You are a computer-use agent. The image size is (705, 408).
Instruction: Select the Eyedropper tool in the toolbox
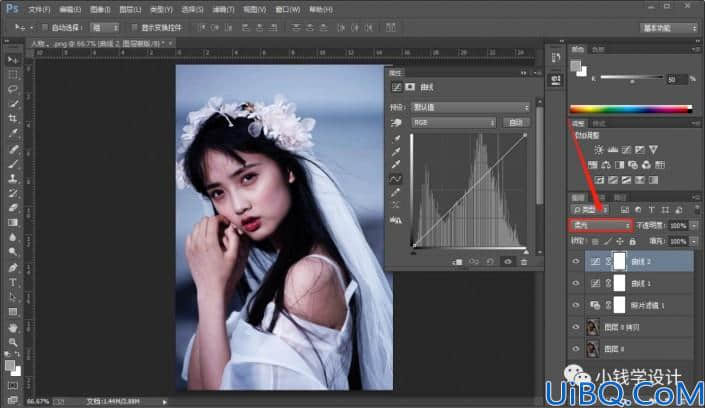[13, 133]
